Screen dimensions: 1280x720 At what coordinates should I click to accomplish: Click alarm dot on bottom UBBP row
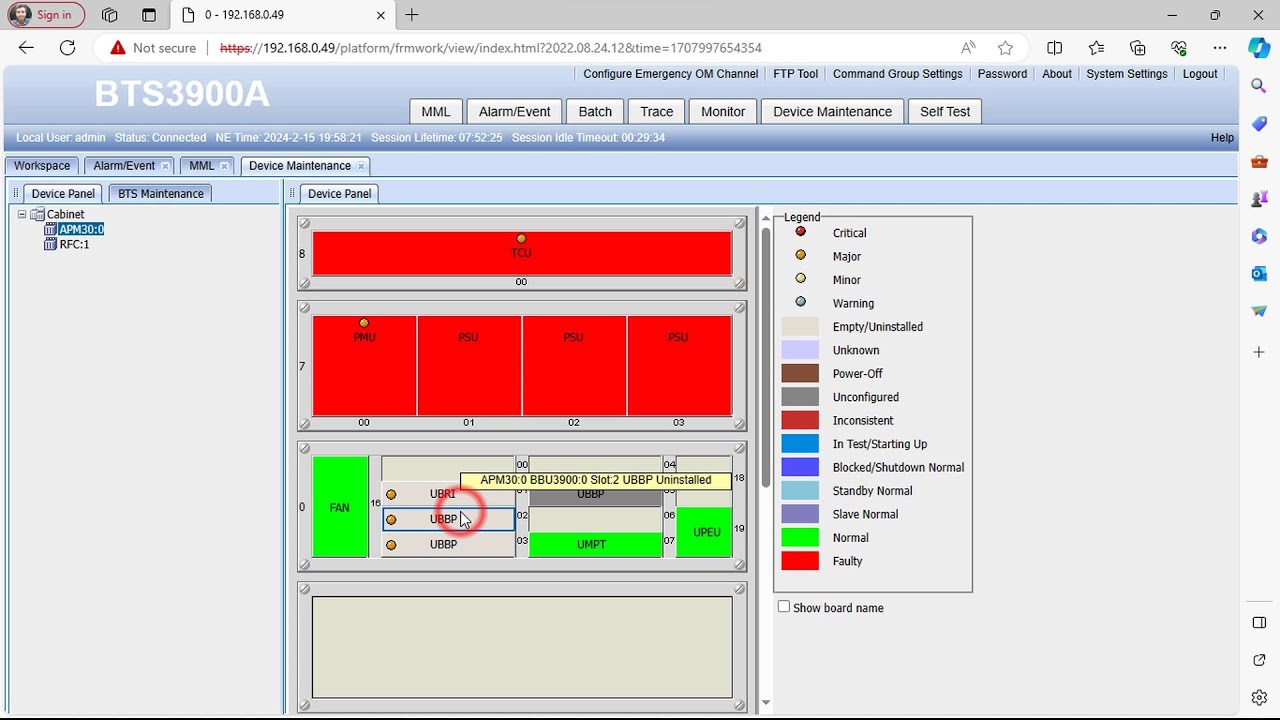coord(391,545)
